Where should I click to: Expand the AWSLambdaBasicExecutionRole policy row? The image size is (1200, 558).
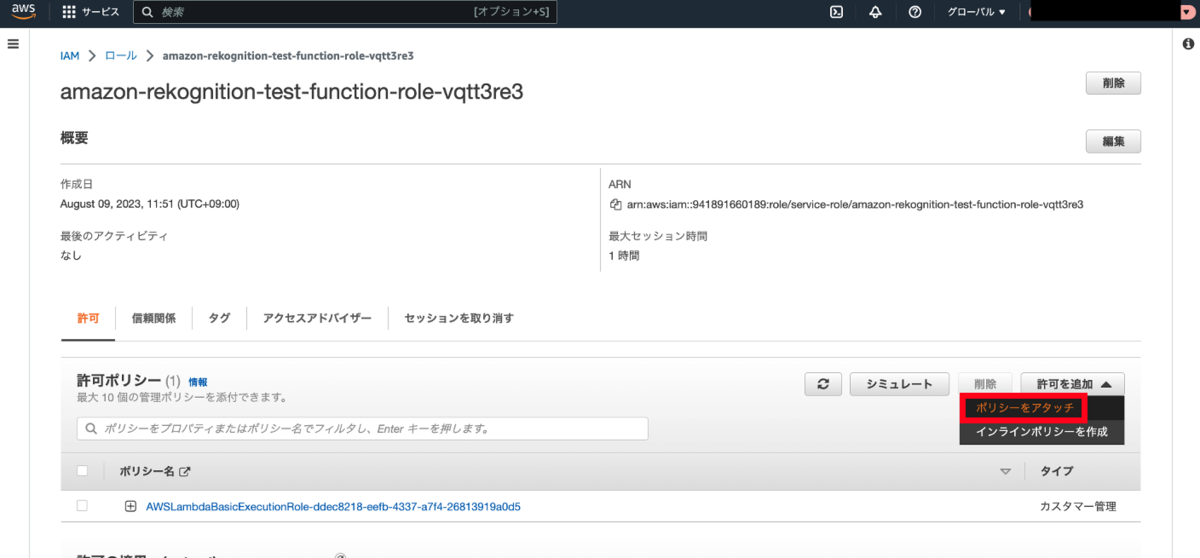point(130,506)
